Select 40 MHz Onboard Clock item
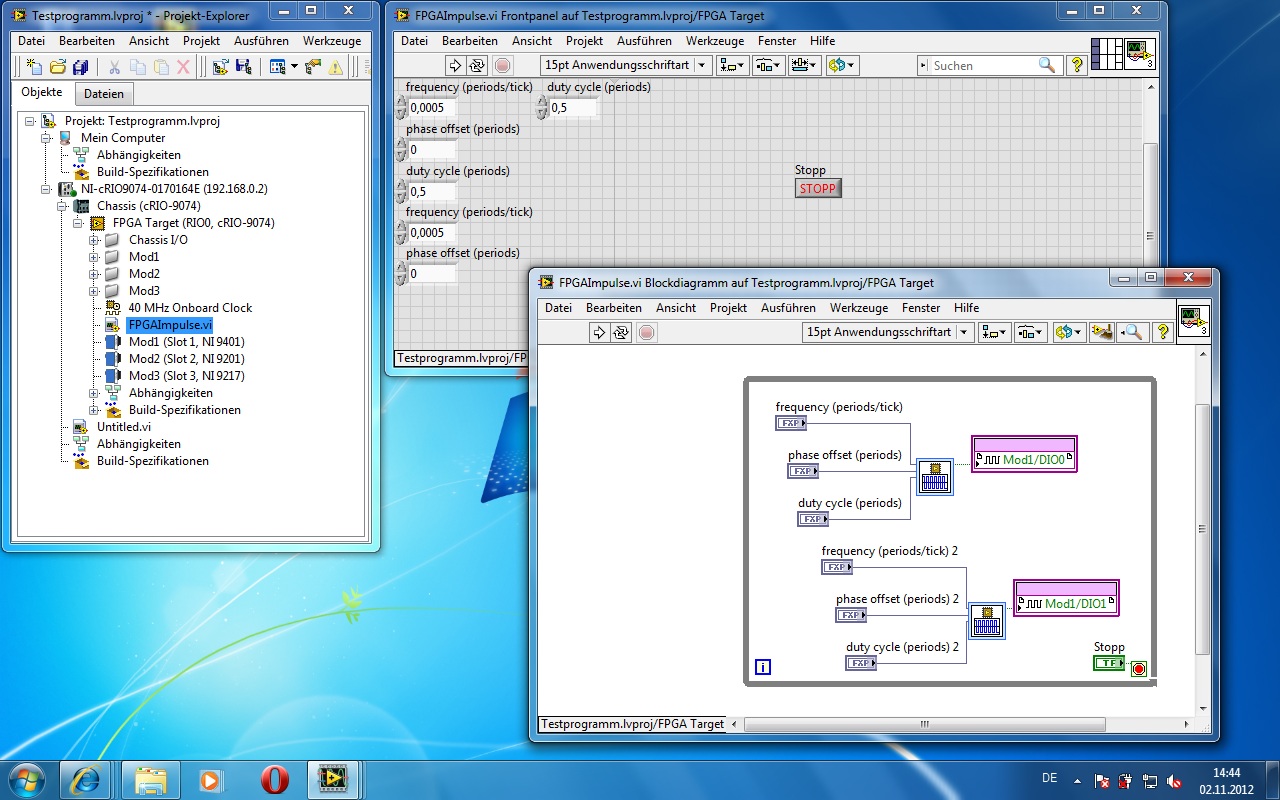Screen dimensions: 1280x800 pos(190,308)
